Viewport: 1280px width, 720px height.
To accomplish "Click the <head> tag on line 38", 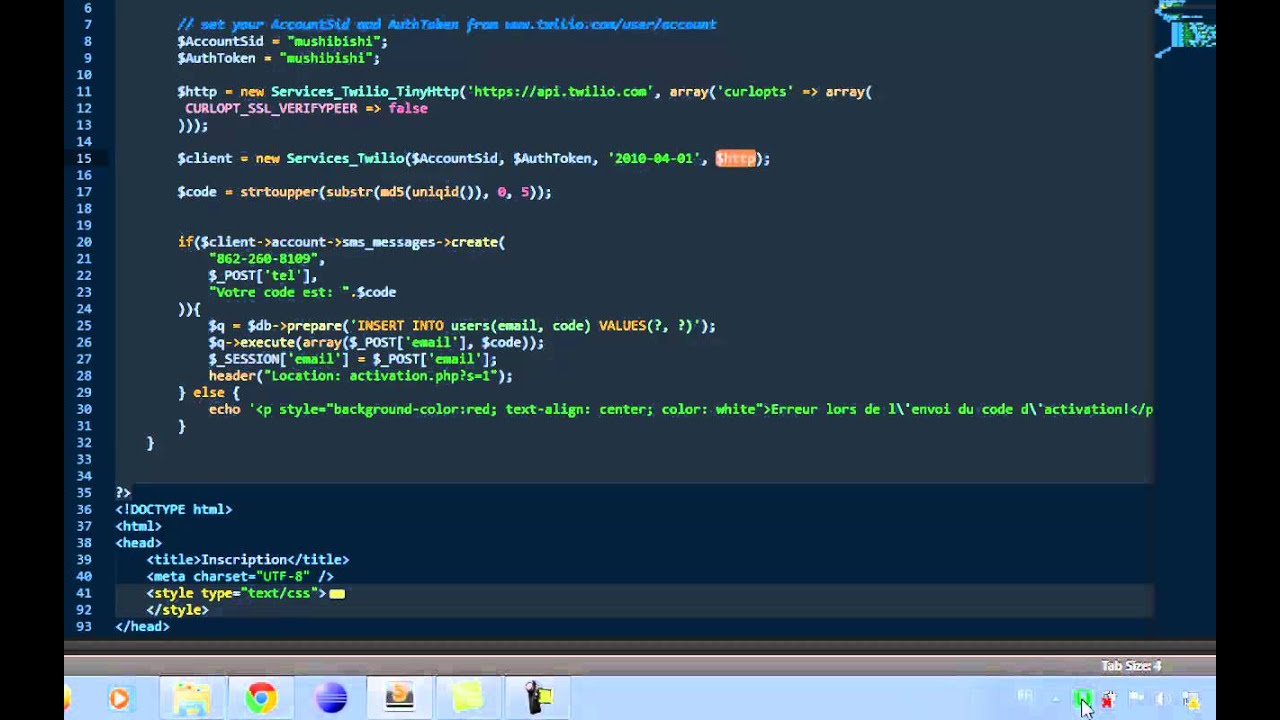I will (138, 543).
